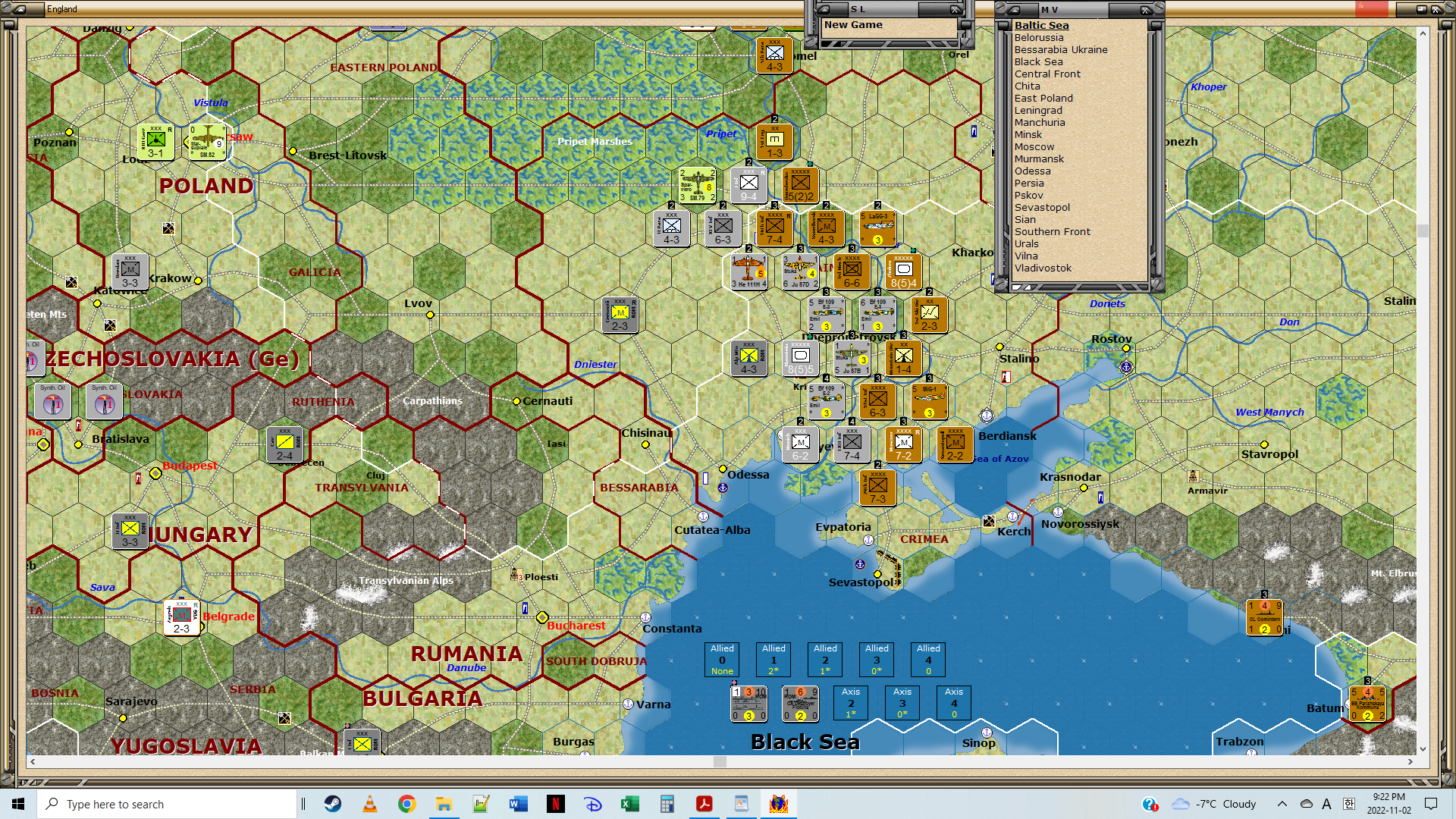Show hidden system tray icons
Image resolution: width=1456 pixels, height=819 pixels.
(1282, 804)
